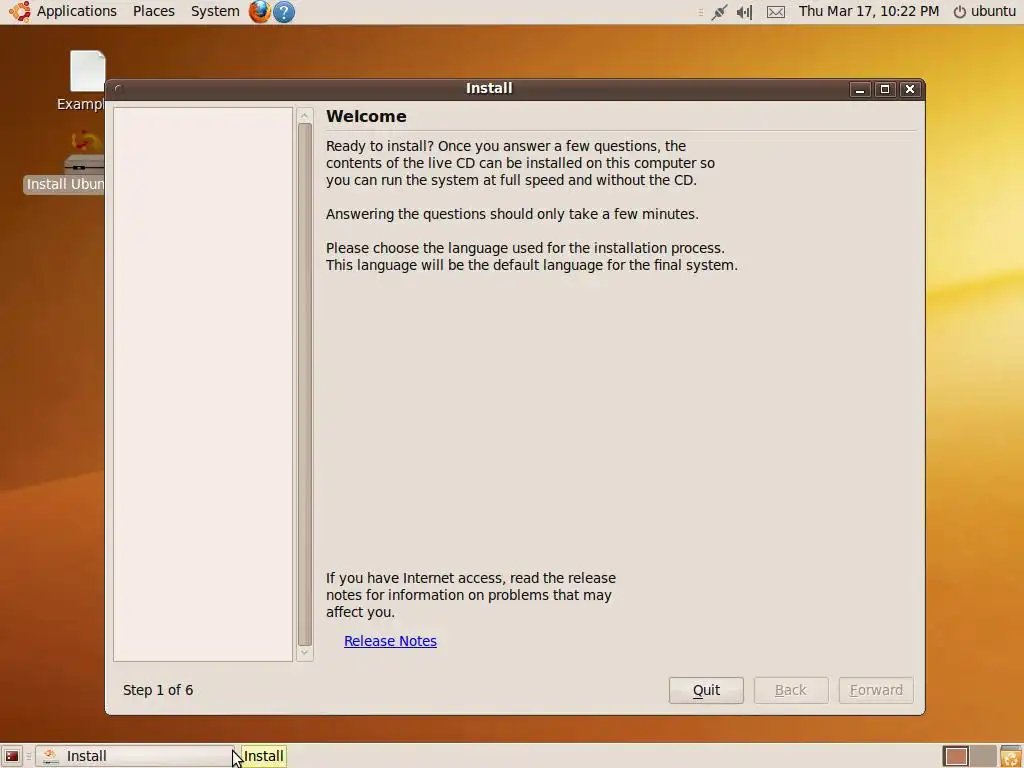The height and width of the screenshot is (768, 1024).
Task: Open the Ubuntu logo Applications icon
Action: click(x=20, y=11)
